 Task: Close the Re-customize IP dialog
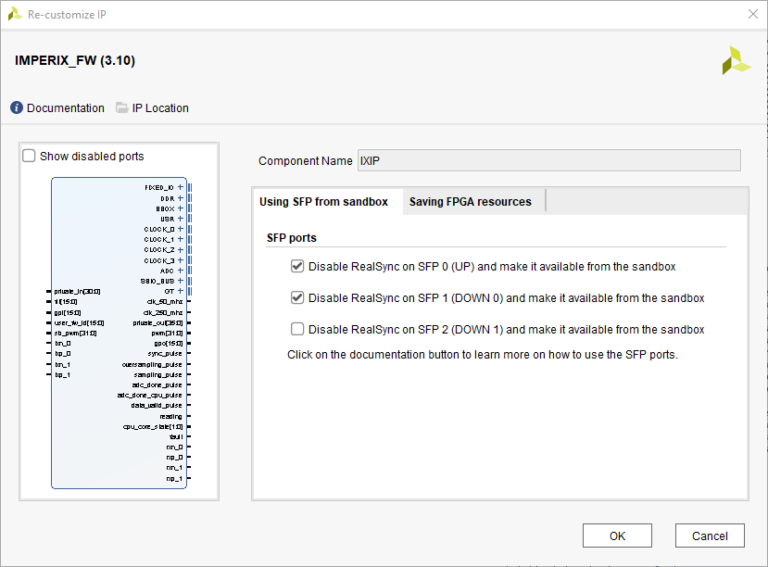tap(752, 14)
